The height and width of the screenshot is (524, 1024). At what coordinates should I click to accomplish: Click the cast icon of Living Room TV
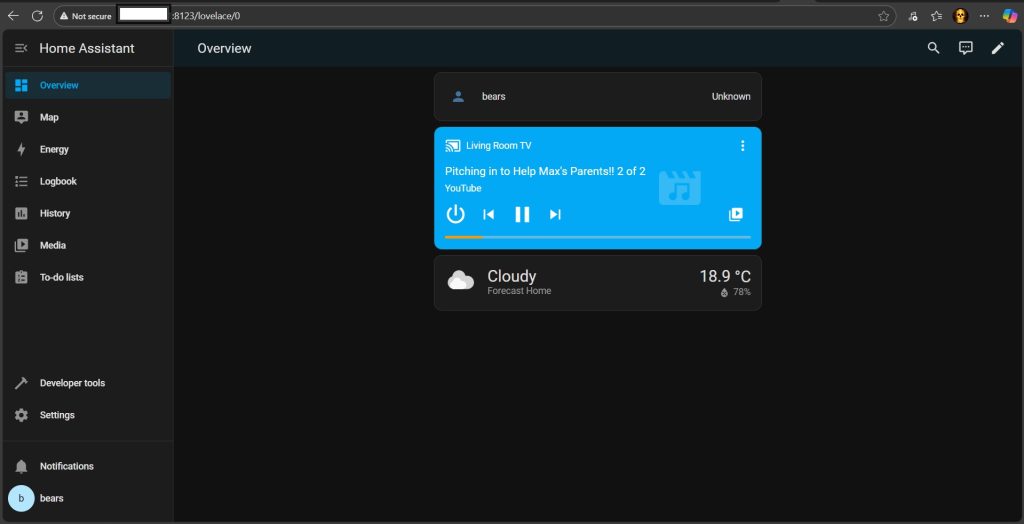pyautogui.click(x=453, y=146)
